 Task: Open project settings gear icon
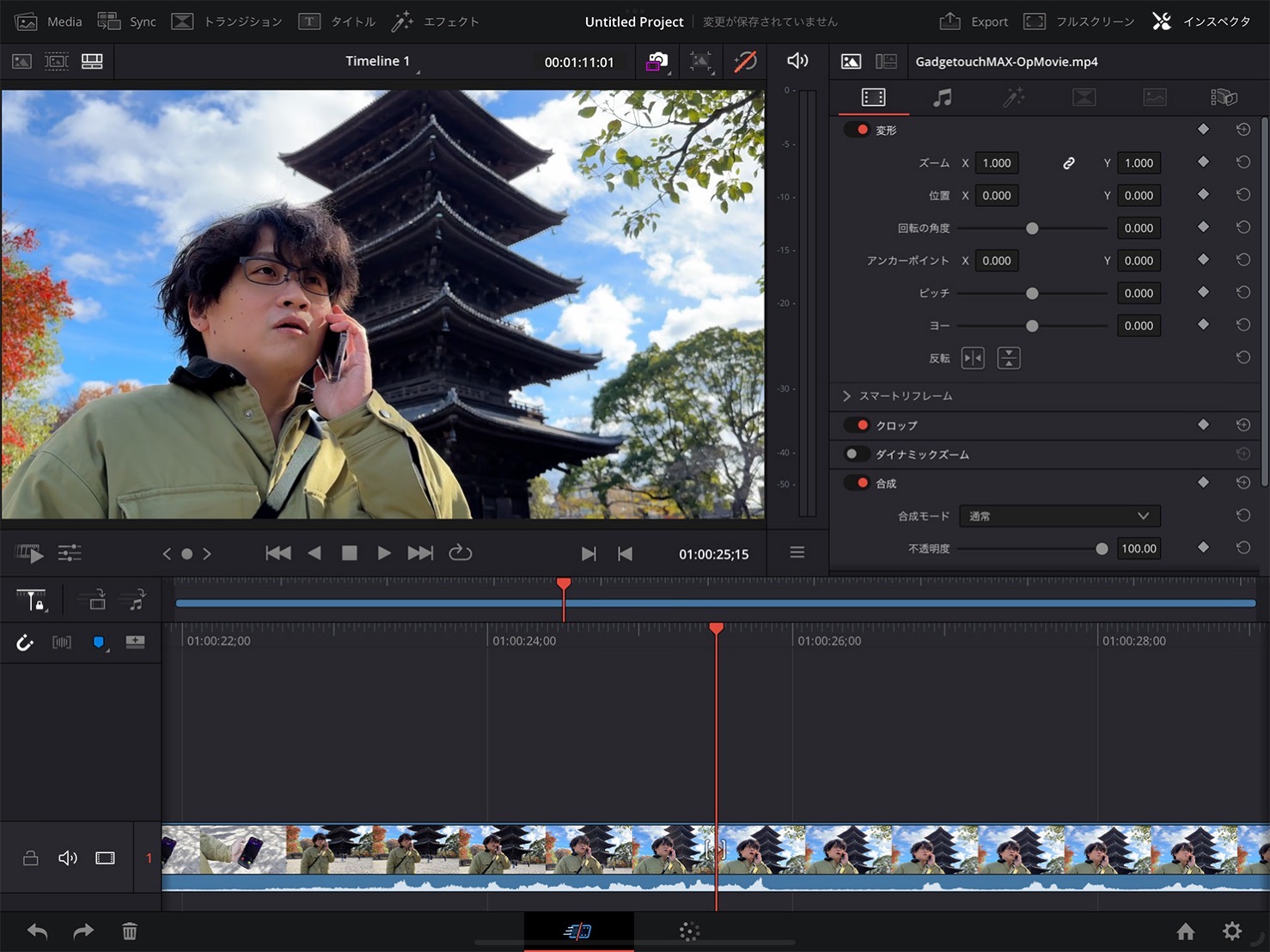point(1232,931)
